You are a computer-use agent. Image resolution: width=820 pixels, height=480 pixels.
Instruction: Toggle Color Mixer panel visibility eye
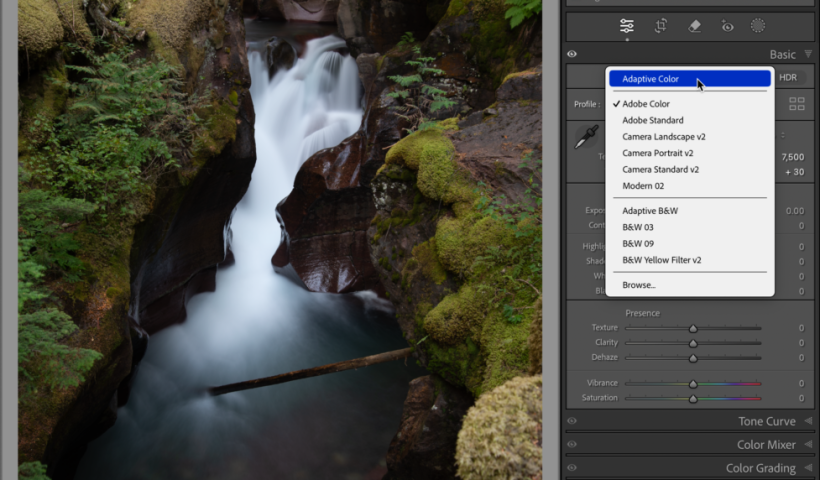[x=572, y=445]
